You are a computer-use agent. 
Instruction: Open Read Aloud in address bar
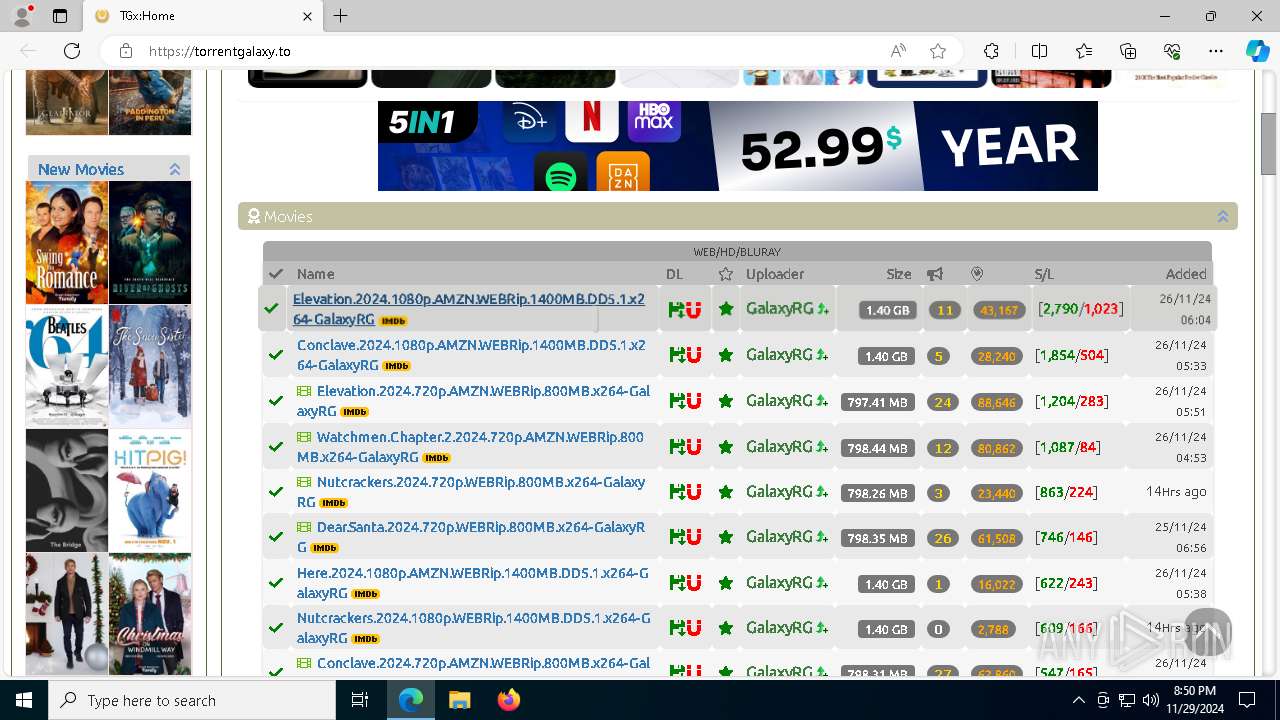pos(898,51)
